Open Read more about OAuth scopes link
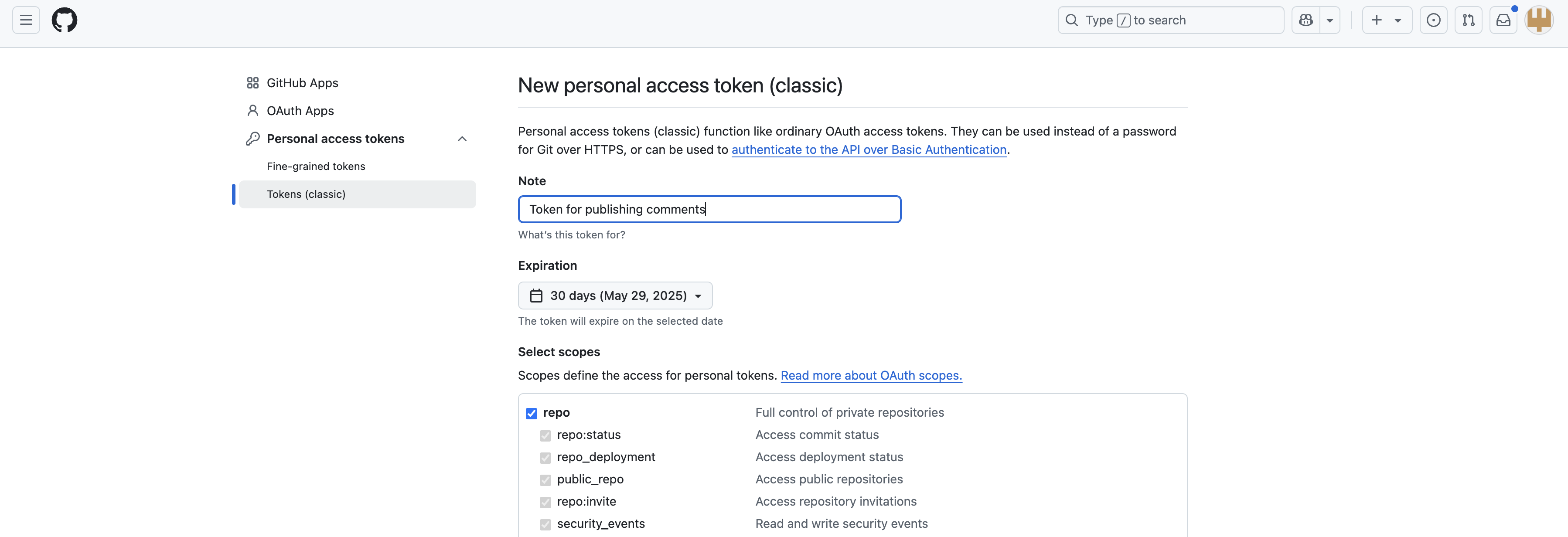 pos(871,375)
